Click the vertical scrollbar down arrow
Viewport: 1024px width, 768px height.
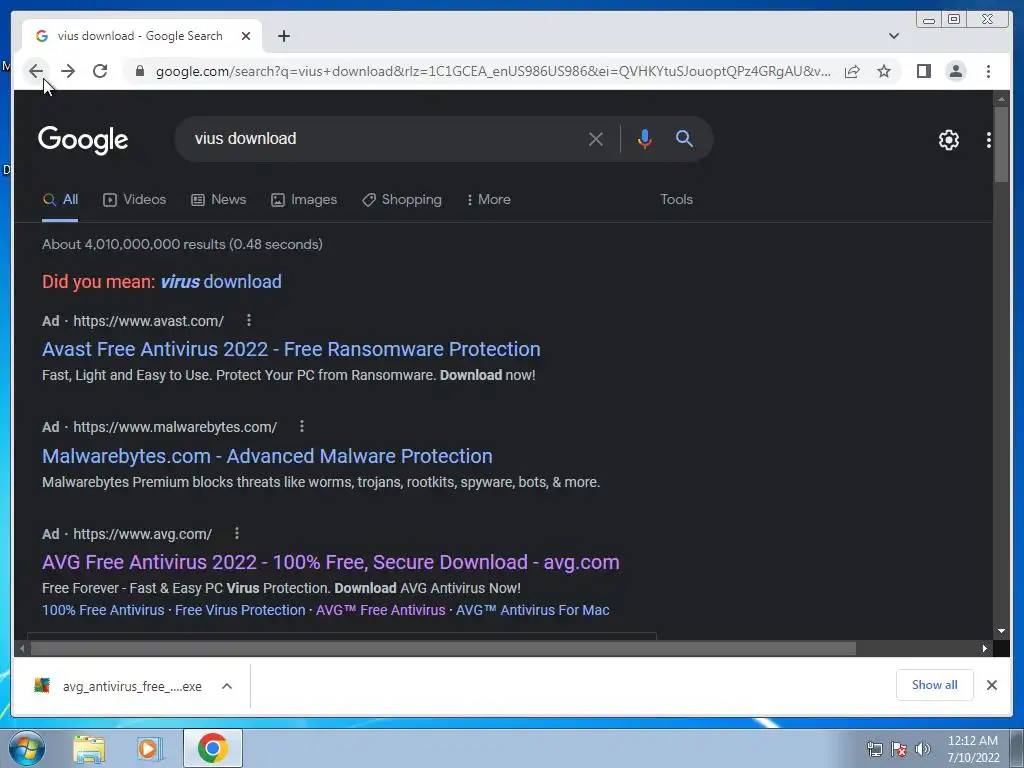[1001, 632]
